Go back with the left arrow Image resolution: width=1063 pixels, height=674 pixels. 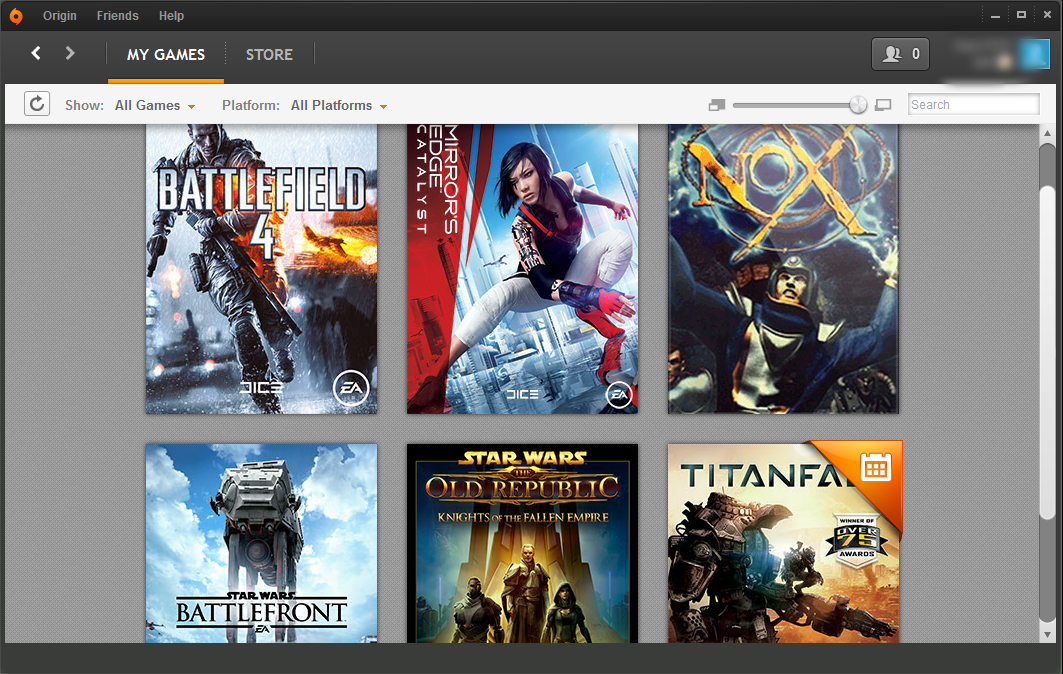36,53
